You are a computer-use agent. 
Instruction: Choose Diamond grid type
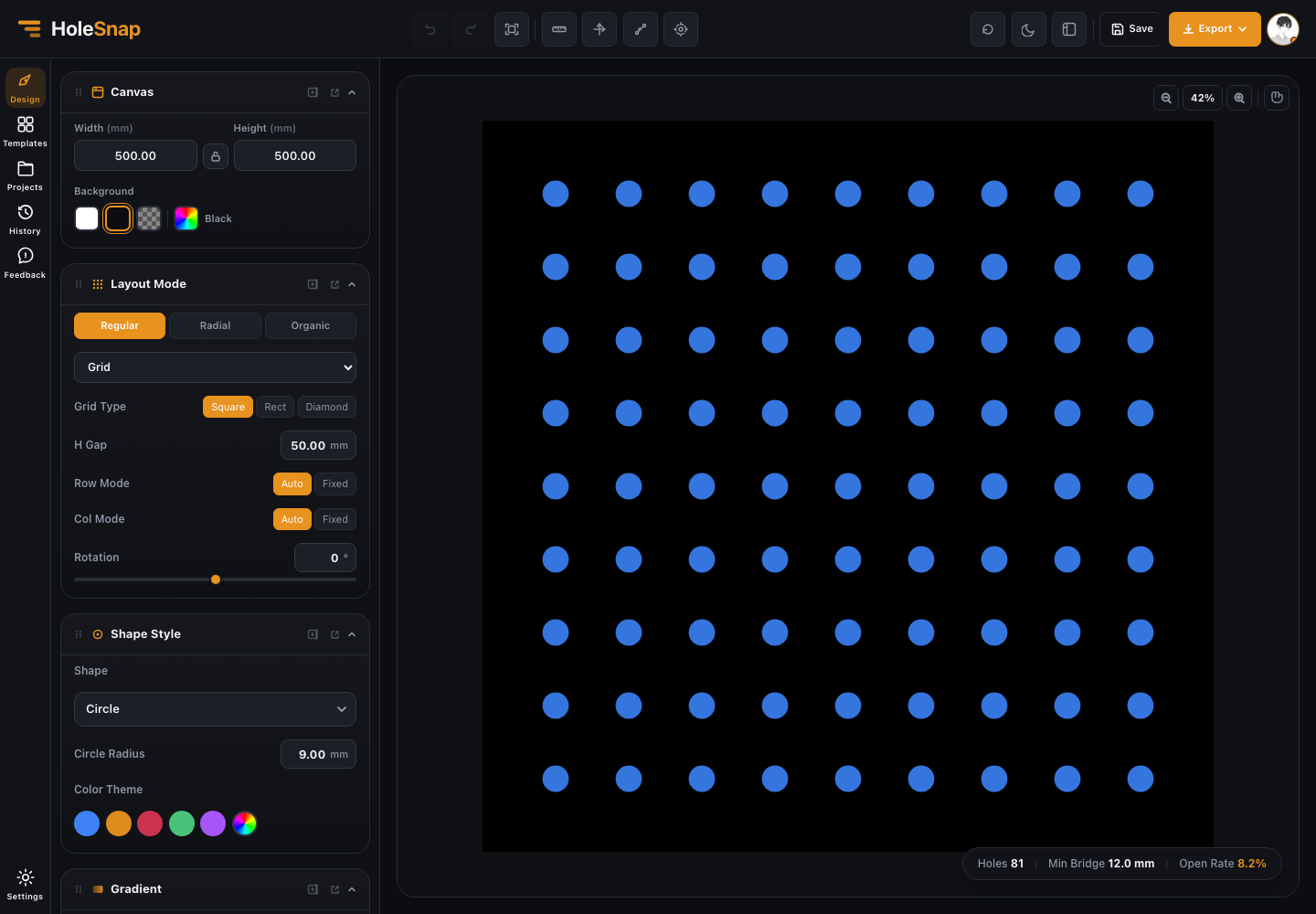click(x=326, y=407)
